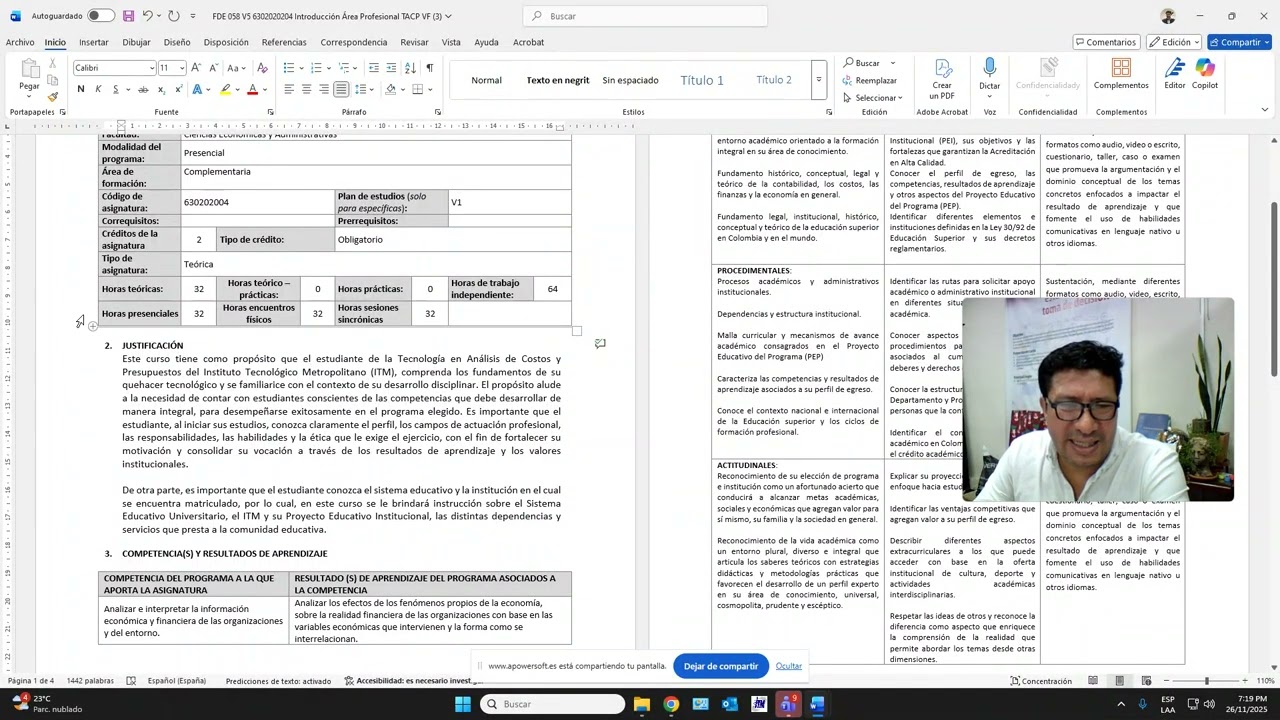Screen dimensions: 1280x720
Task: Click the Cut (scissors) icon
Action: pyautogui.click(x=53, y=65)
